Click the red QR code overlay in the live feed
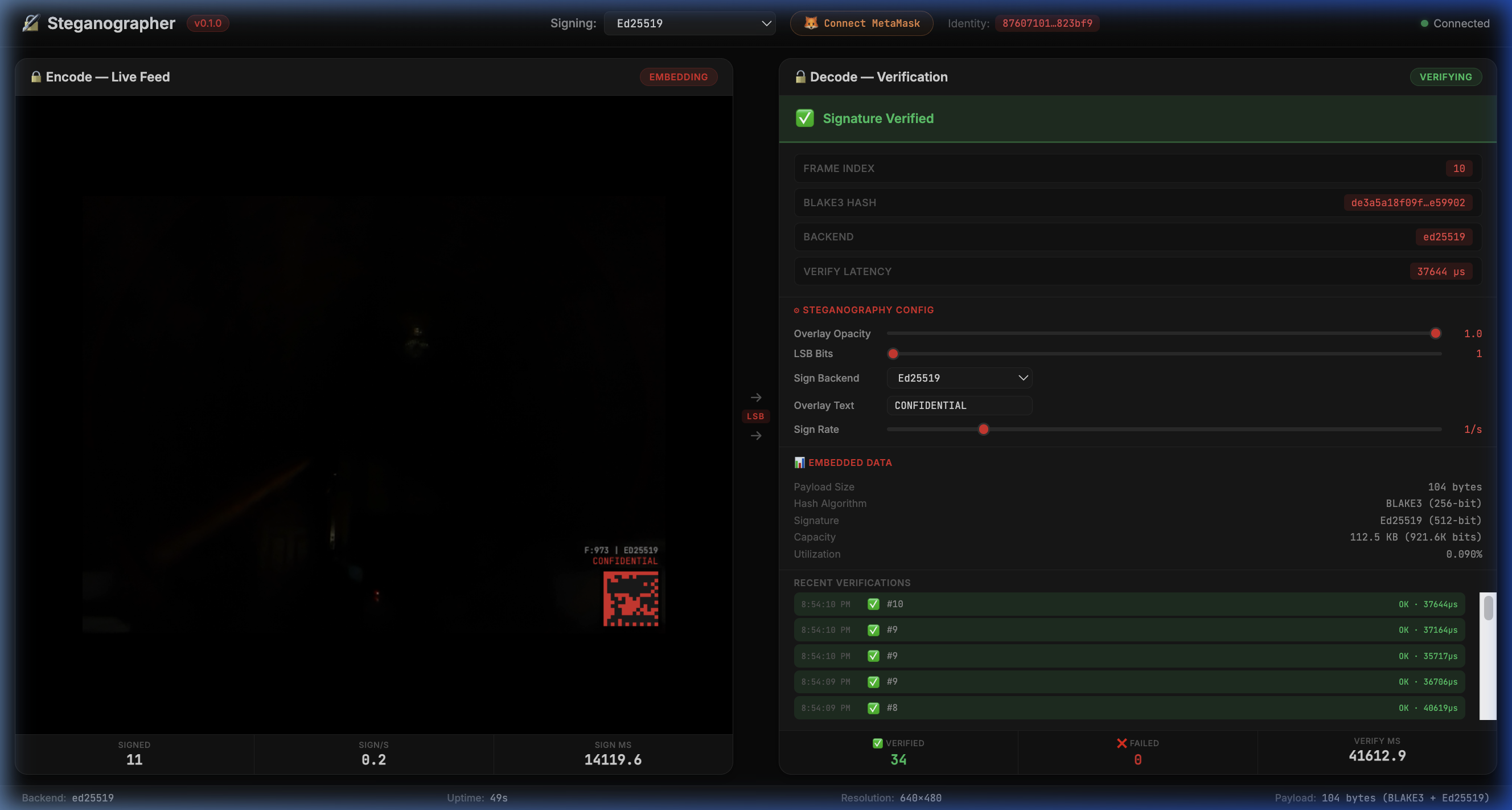The height and width of the screenshot is (810, 1512). [631, 599]
